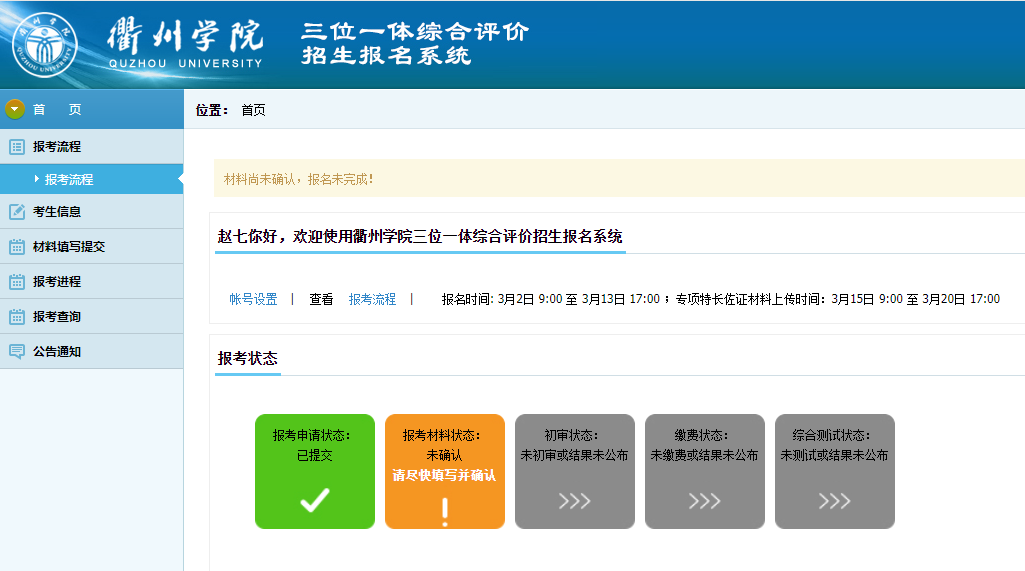Select the highlighted 报考流程 submenu item
This screenshot has width=1025, height=571.
tap(69, 180)
